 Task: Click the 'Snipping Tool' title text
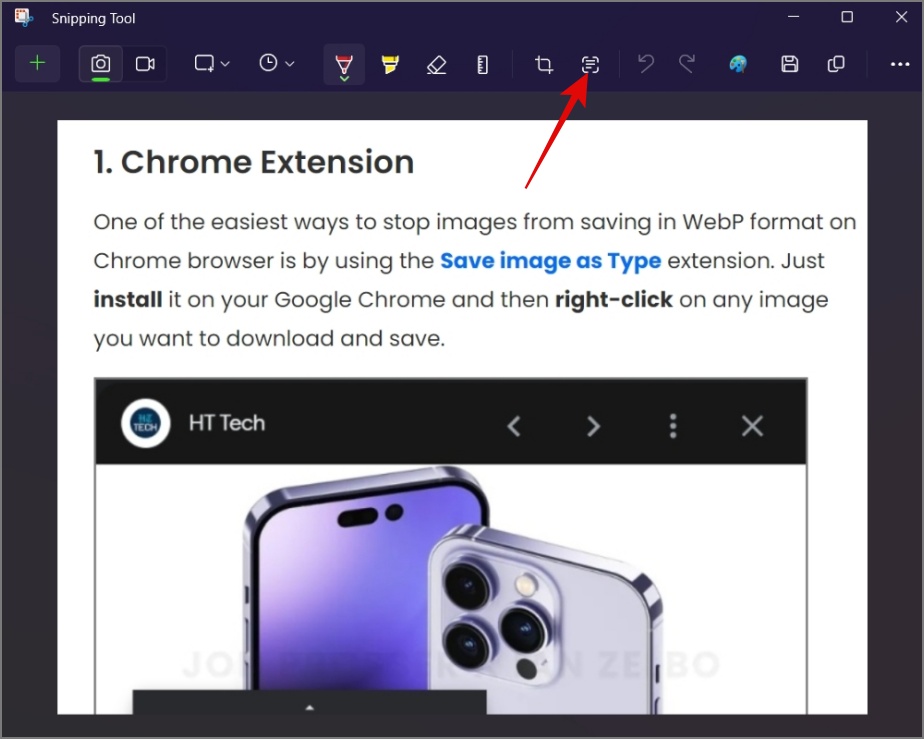pyautogui.click(x=93, y=18)
